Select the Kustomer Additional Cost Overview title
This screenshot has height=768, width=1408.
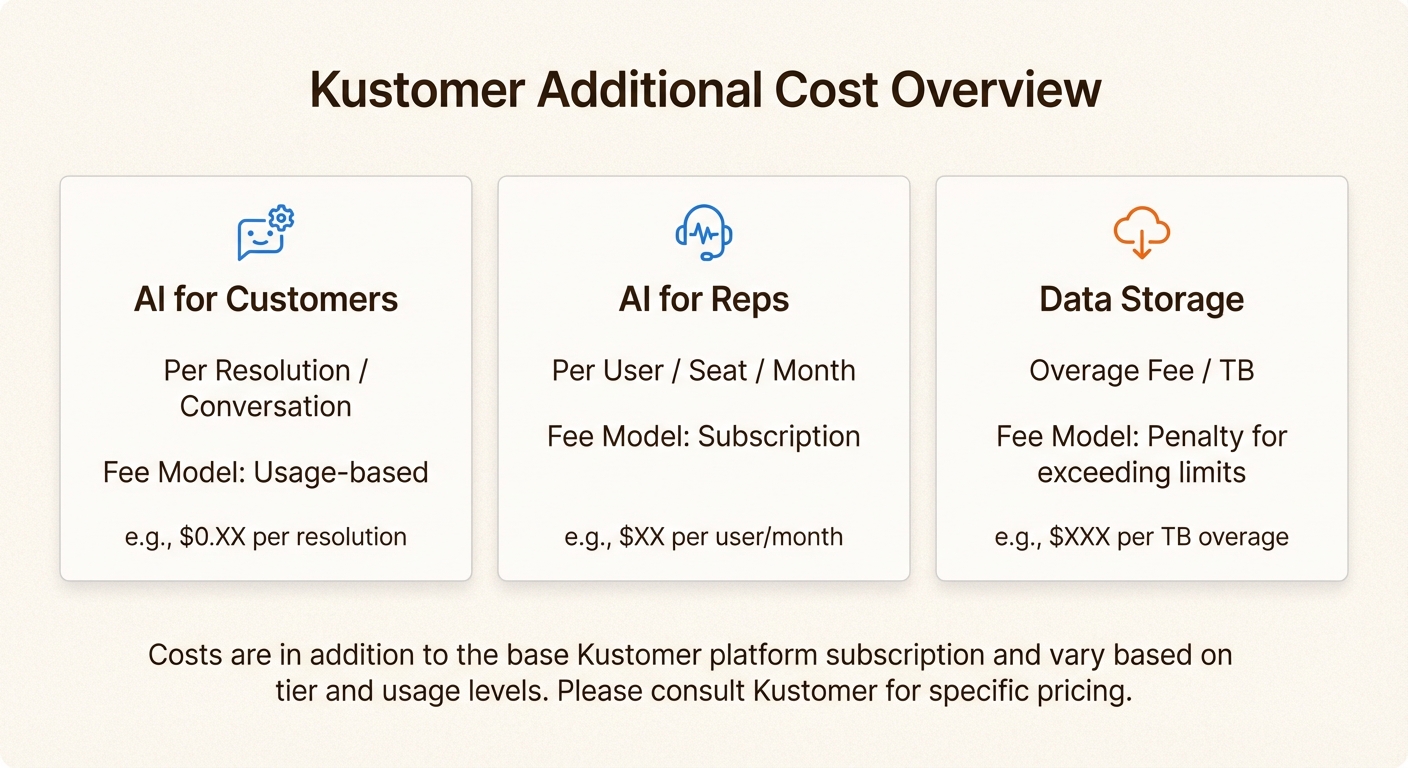pos(705,91)
